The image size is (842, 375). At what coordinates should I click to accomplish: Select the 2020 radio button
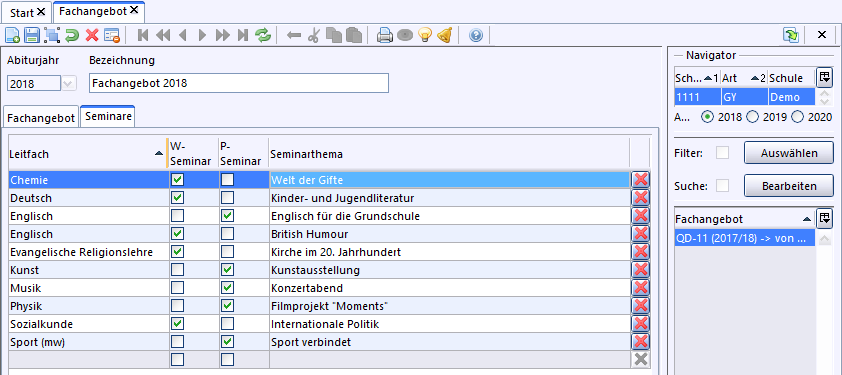[799, 117]
